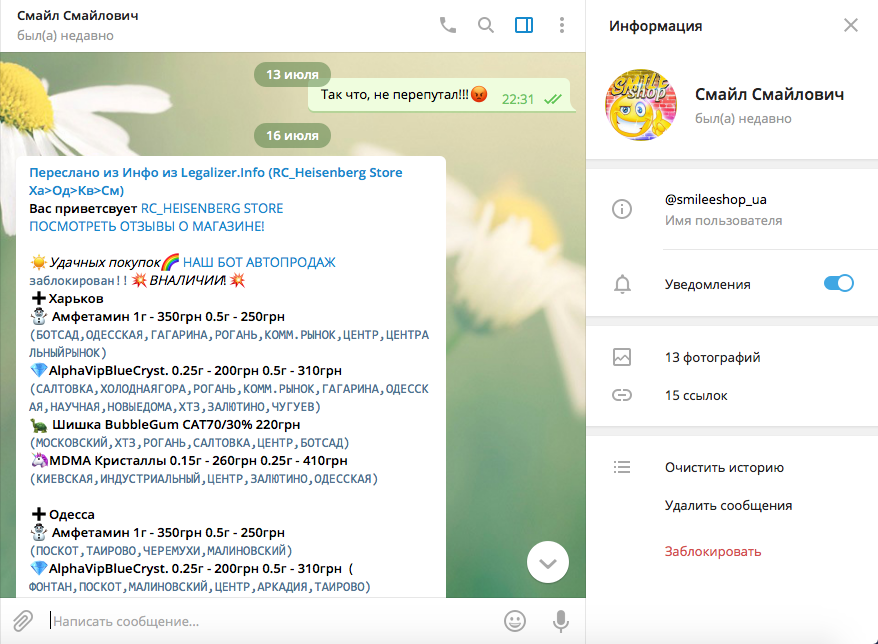
Task: Open chat search with the magnifier icon
Action: pyautogui.click(x=485, y=25)
